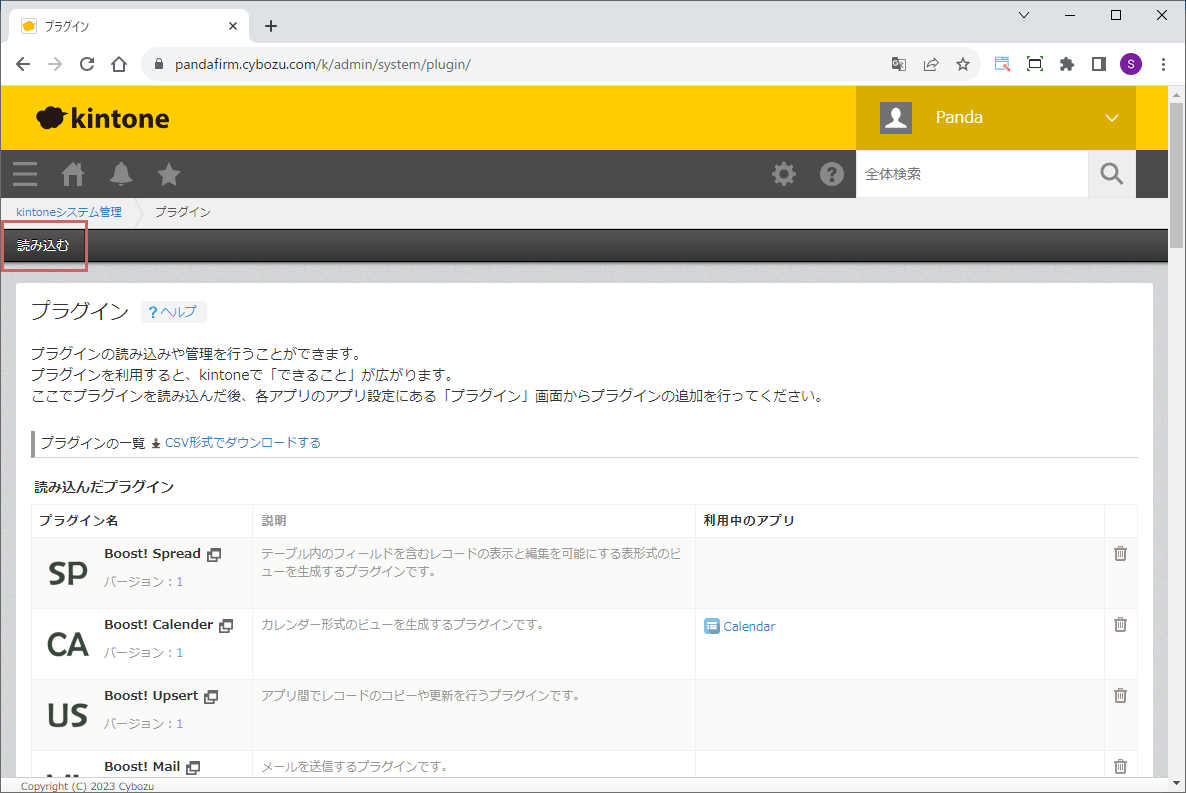Open the help question mark icon
This screenshot has width=1186, height=793.
[x=832, y=174]
